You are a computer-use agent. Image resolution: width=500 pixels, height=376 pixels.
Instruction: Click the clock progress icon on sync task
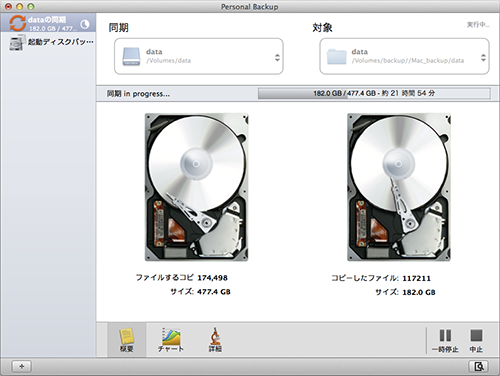85,24
